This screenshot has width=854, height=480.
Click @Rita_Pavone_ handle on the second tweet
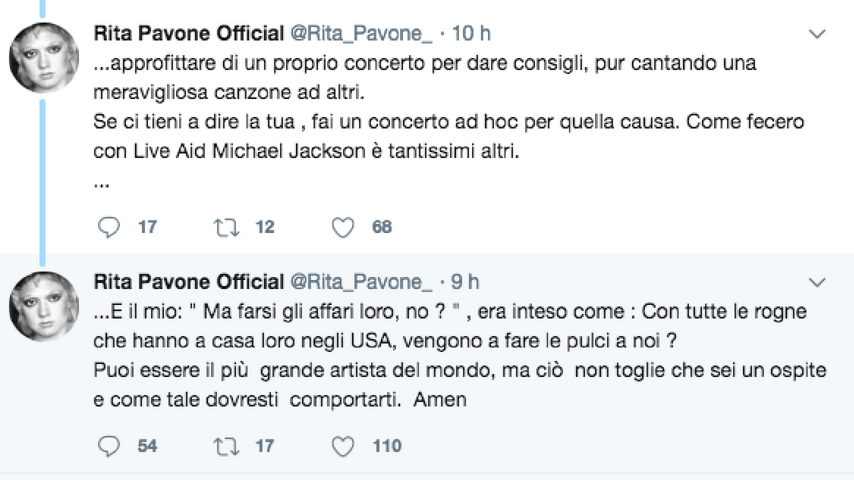click(361, 281)
